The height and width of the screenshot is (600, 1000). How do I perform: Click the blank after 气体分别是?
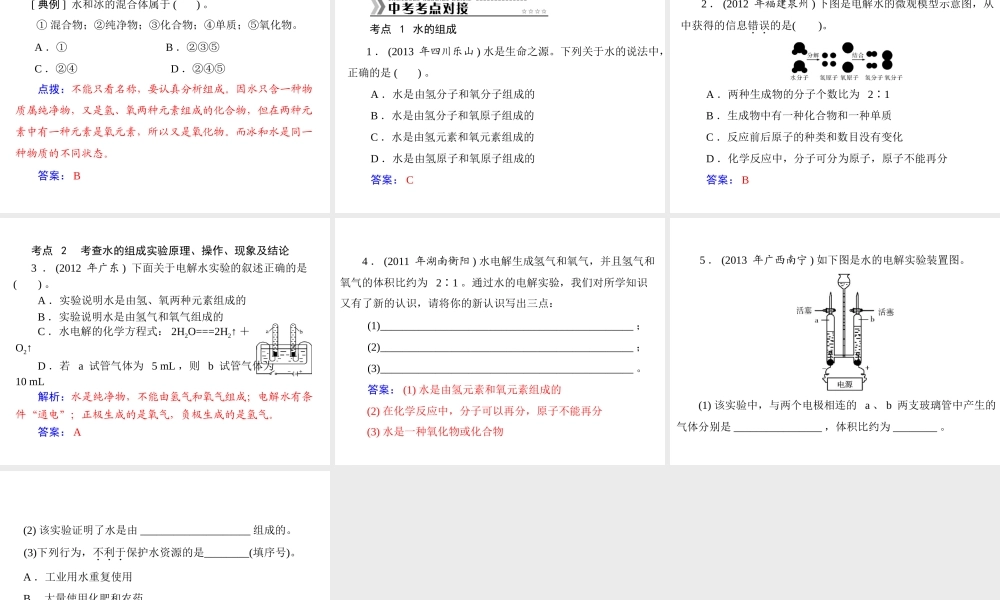[x=777, y=427]
